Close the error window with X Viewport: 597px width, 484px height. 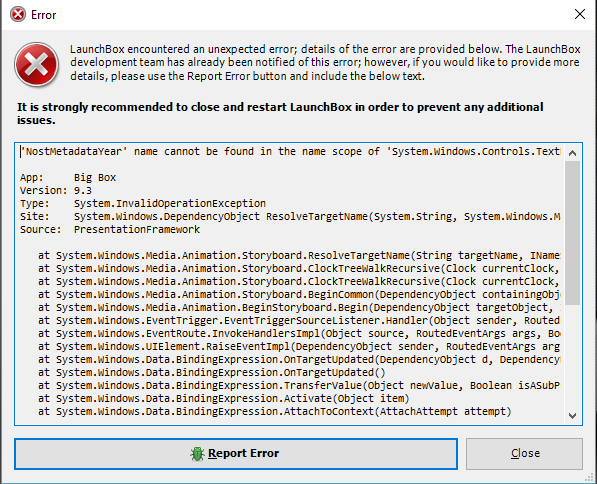point(579,14)
